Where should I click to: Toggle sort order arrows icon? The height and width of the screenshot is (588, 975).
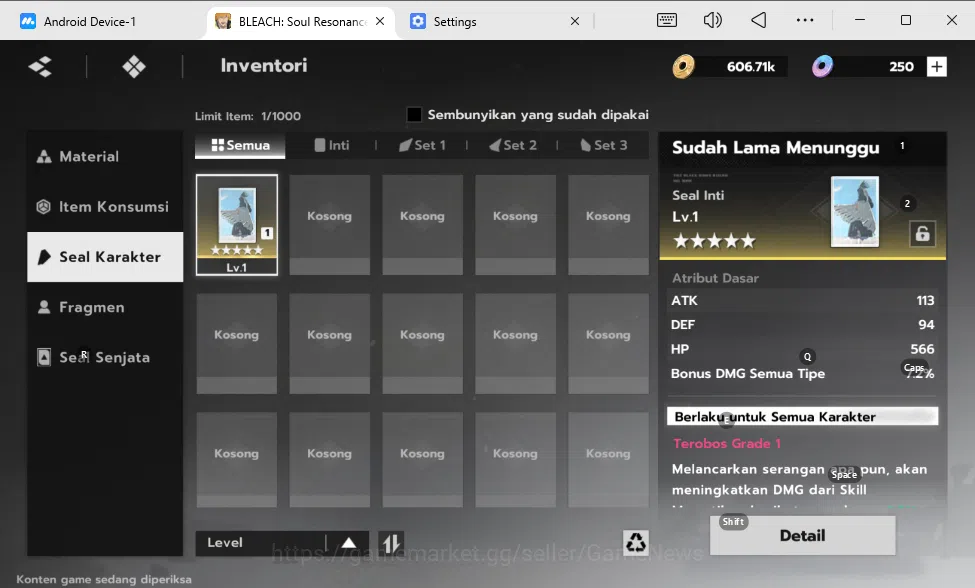tap(391, 543)
